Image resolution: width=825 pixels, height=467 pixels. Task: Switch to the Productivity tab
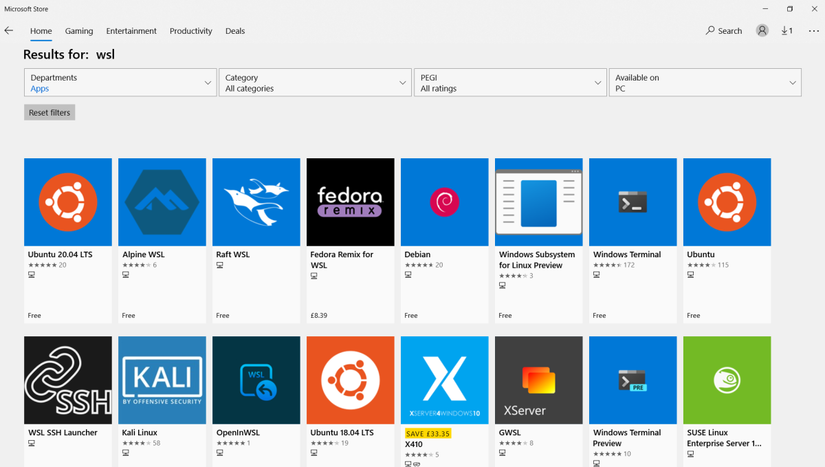click(x=191, y=31)
